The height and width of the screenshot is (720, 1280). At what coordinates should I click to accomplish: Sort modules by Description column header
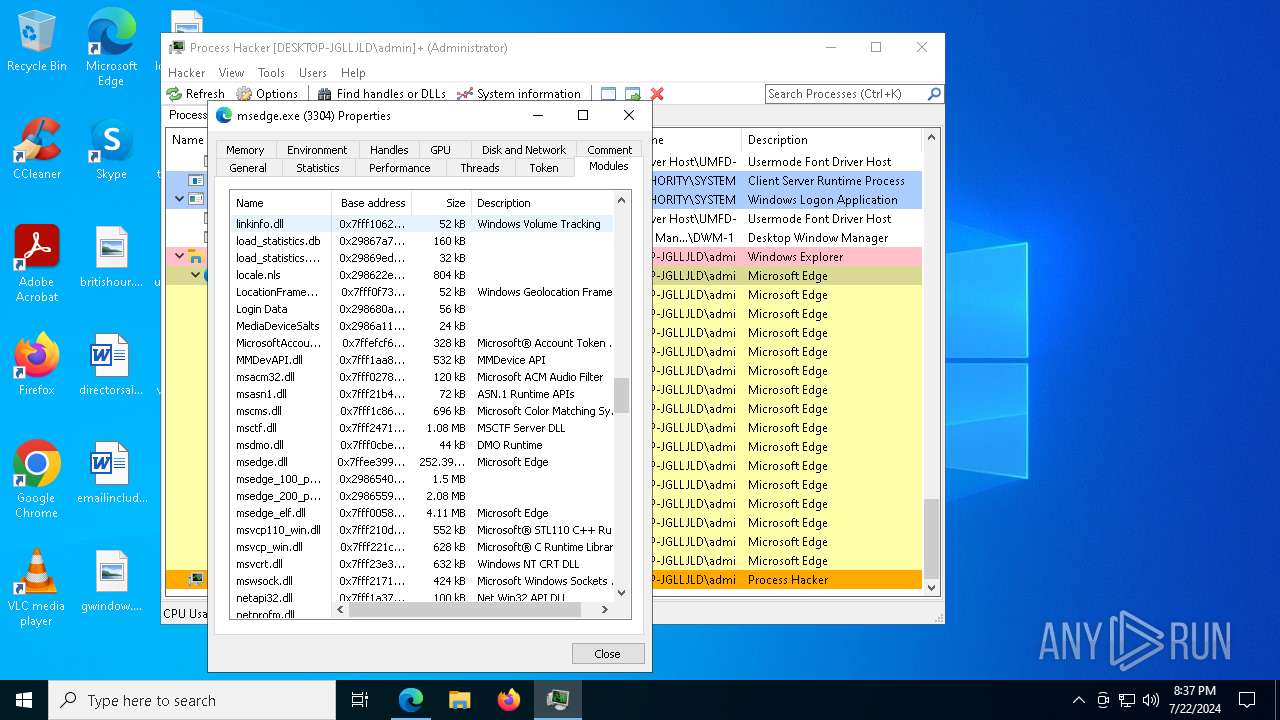click(542, 203)
